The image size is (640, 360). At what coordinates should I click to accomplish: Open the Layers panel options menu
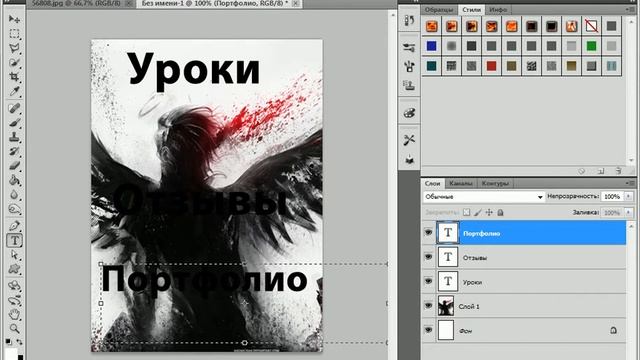(630, 183)
